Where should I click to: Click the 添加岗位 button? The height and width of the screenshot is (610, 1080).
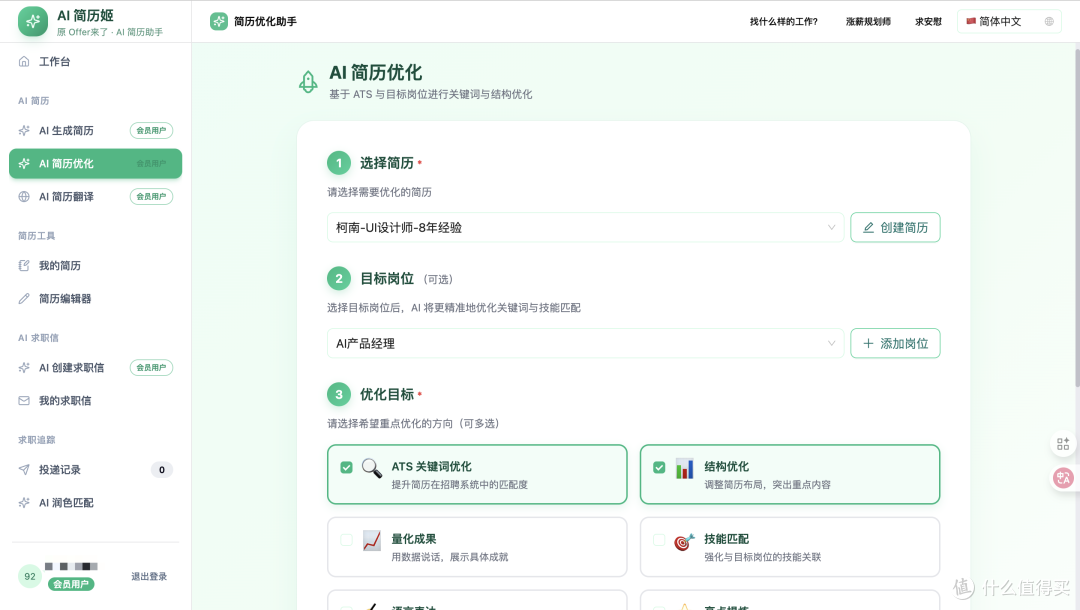click(x=895, y=343)
